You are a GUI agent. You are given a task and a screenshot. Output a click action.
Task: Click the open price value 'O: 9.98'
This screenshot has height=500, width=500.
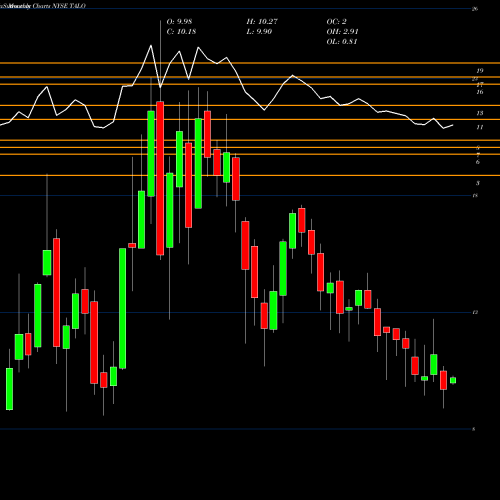pos(179,22)
